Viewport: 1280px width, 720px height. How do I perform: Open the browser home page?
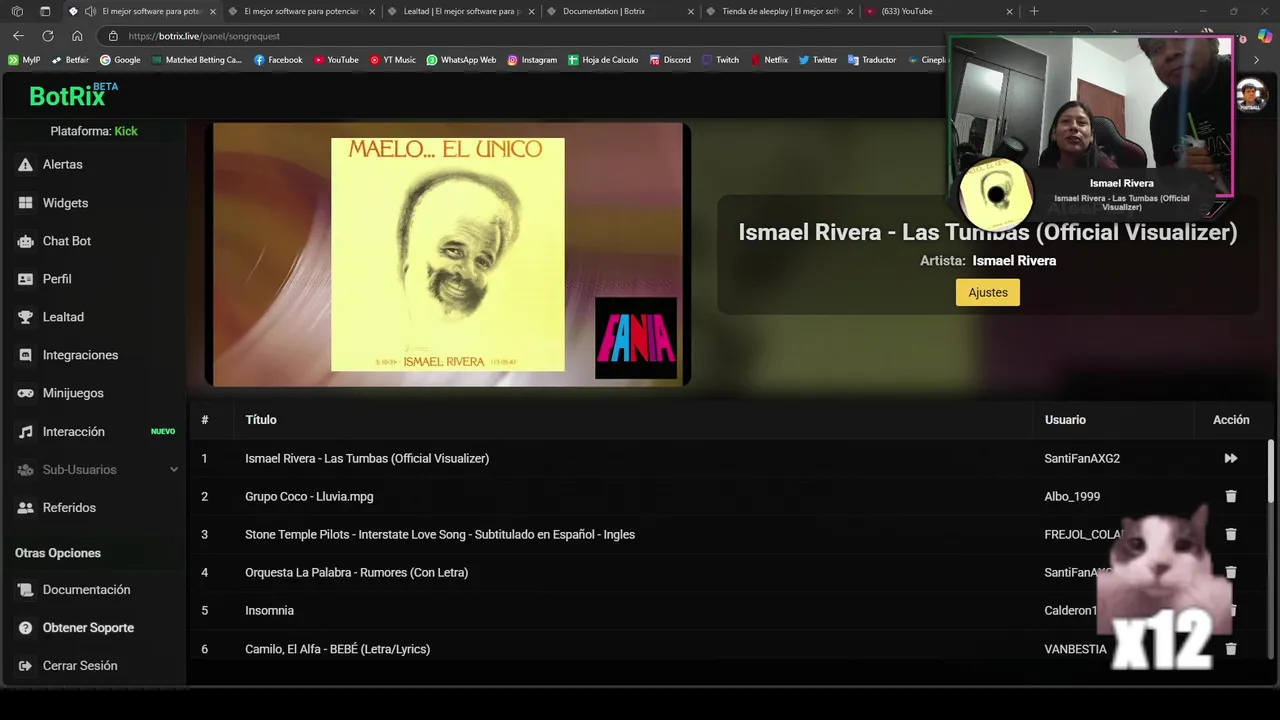(x=77, y=36)
